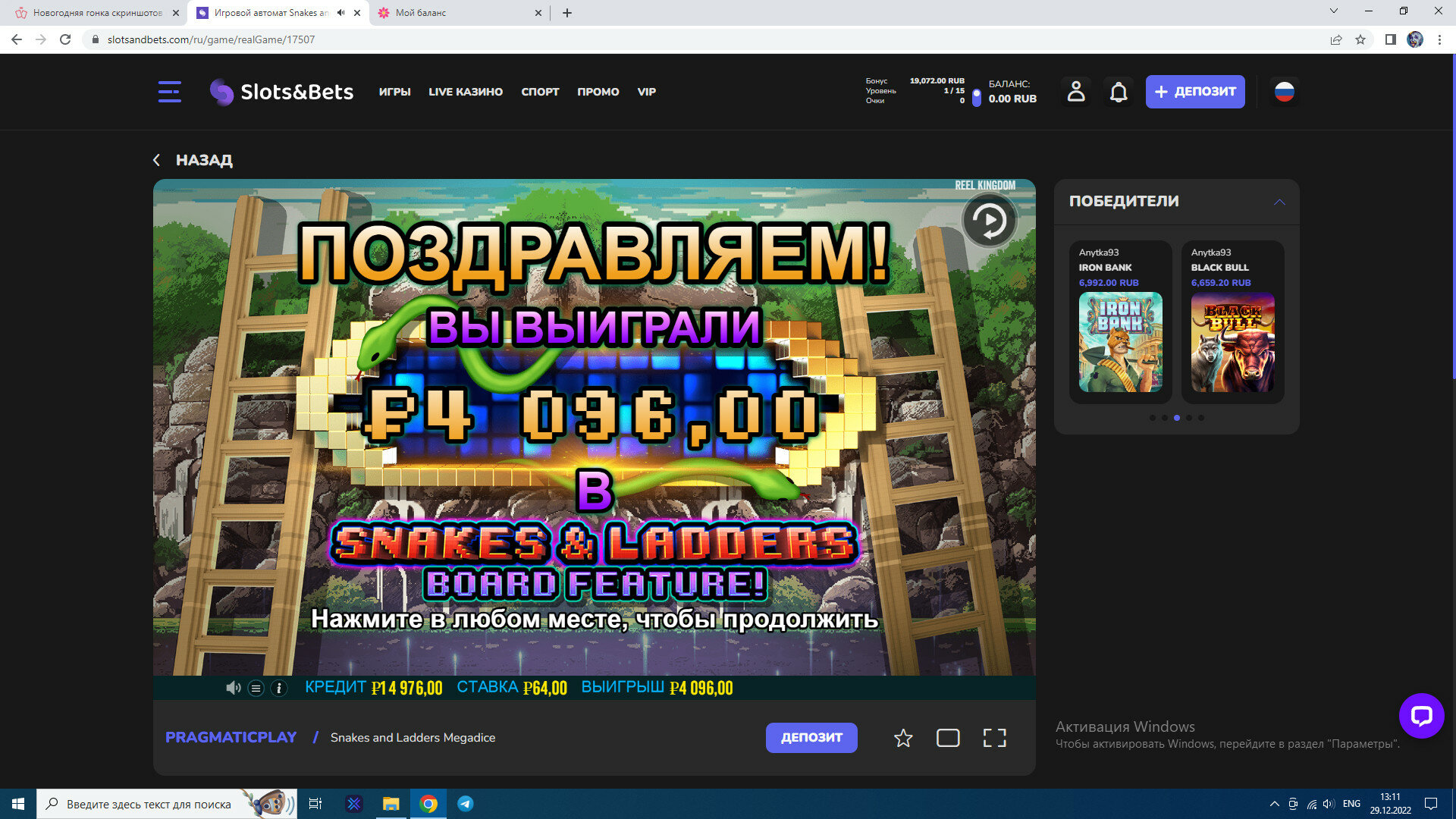The image size is (1456, 819).
Task: Open the LIVE КАЗИНО menu
Action: tap(465, 92)
